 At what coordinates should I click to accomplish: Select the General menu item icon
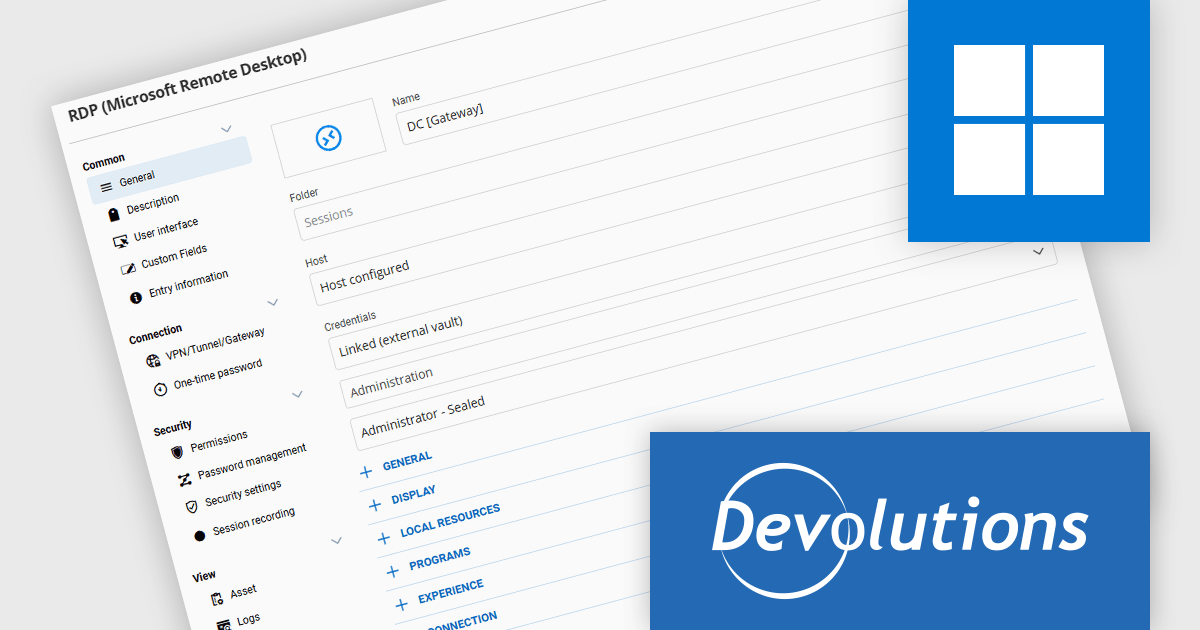point(106,187)
